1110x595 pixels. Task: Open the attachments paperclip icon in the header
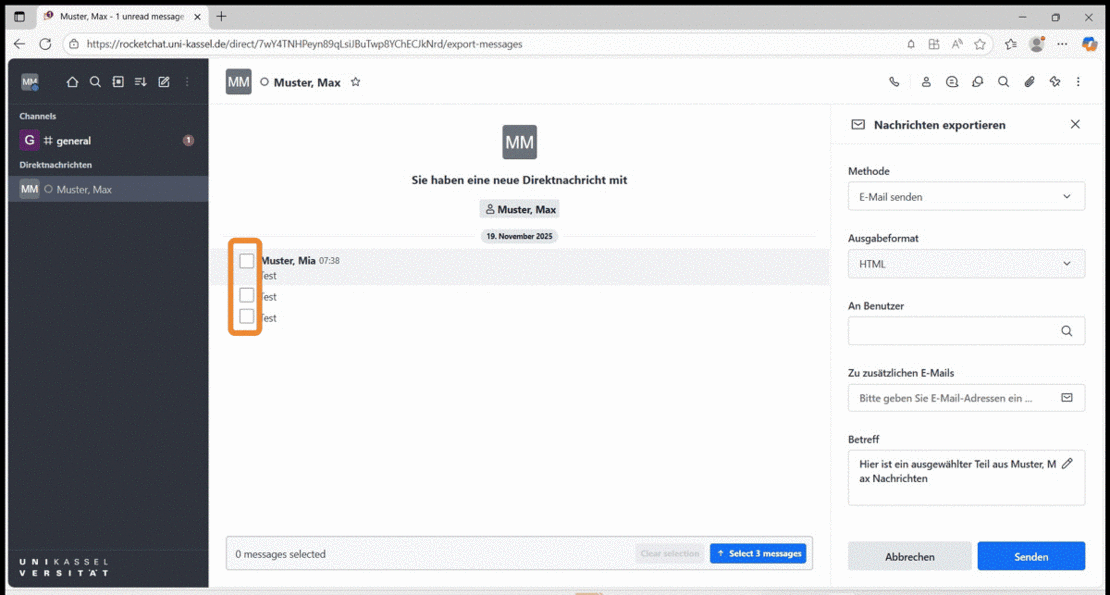click(1029, 82)
